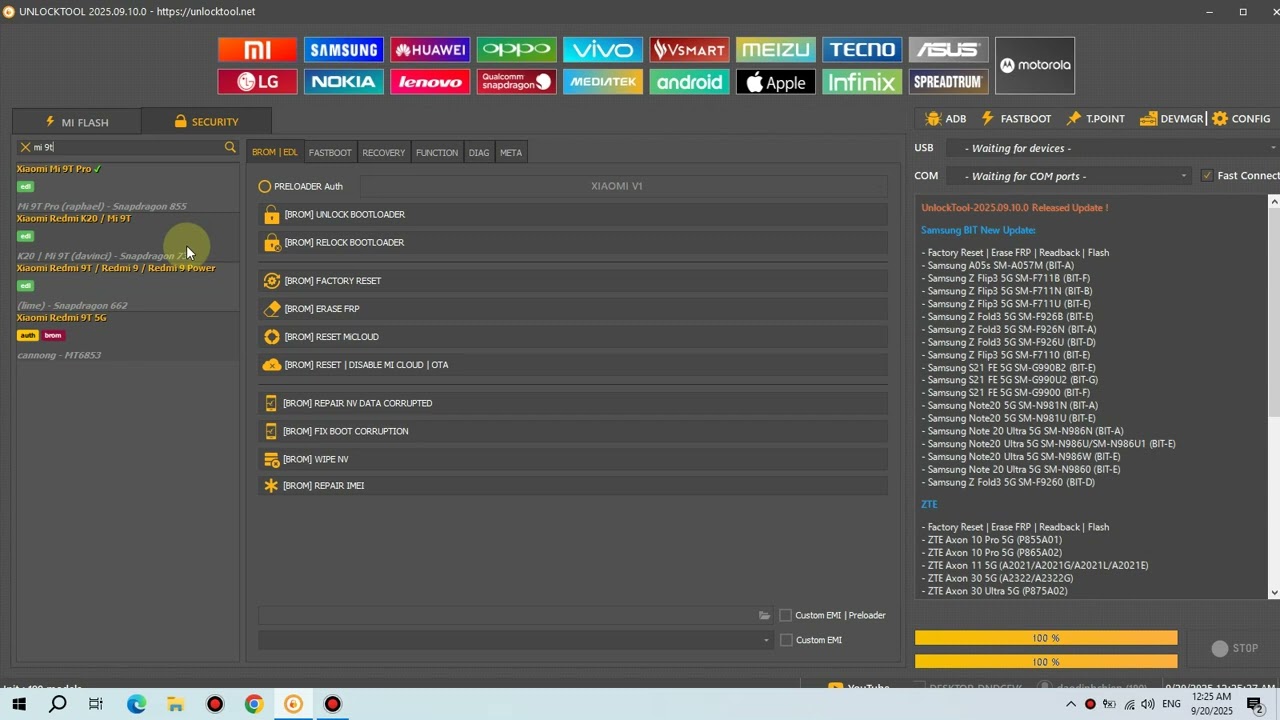Pick the Vivo brand logo
This screenshot has height=720, width=1280.
603,50
